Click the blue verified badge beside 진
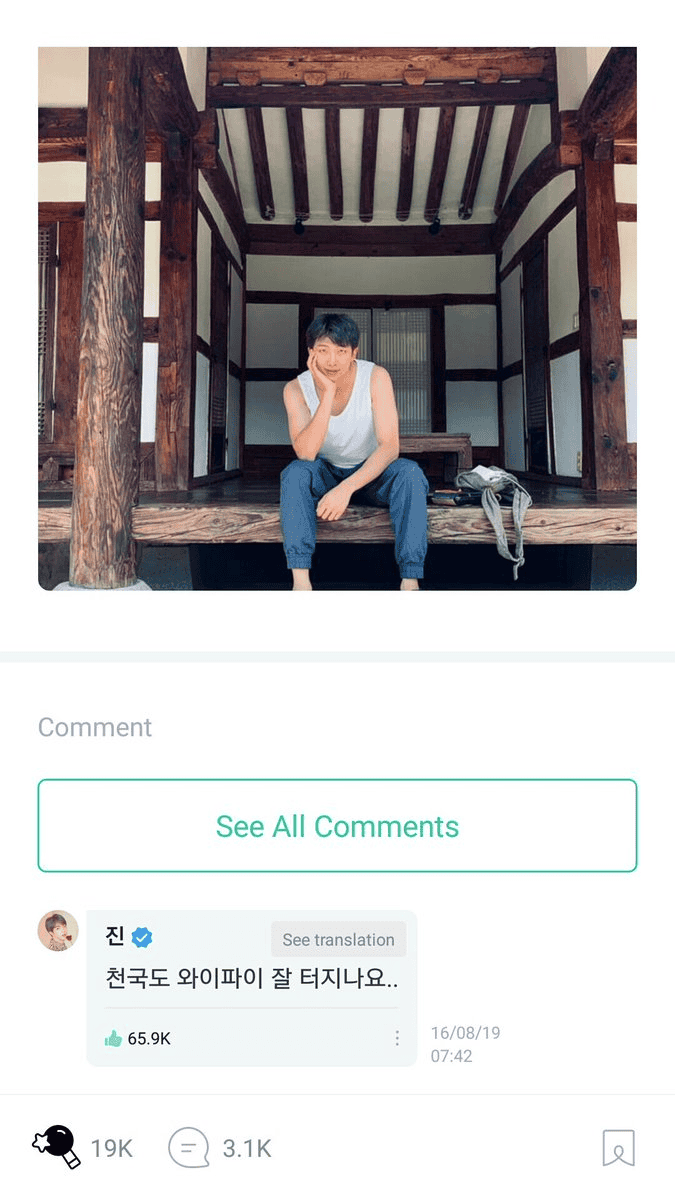 [142, 937]
